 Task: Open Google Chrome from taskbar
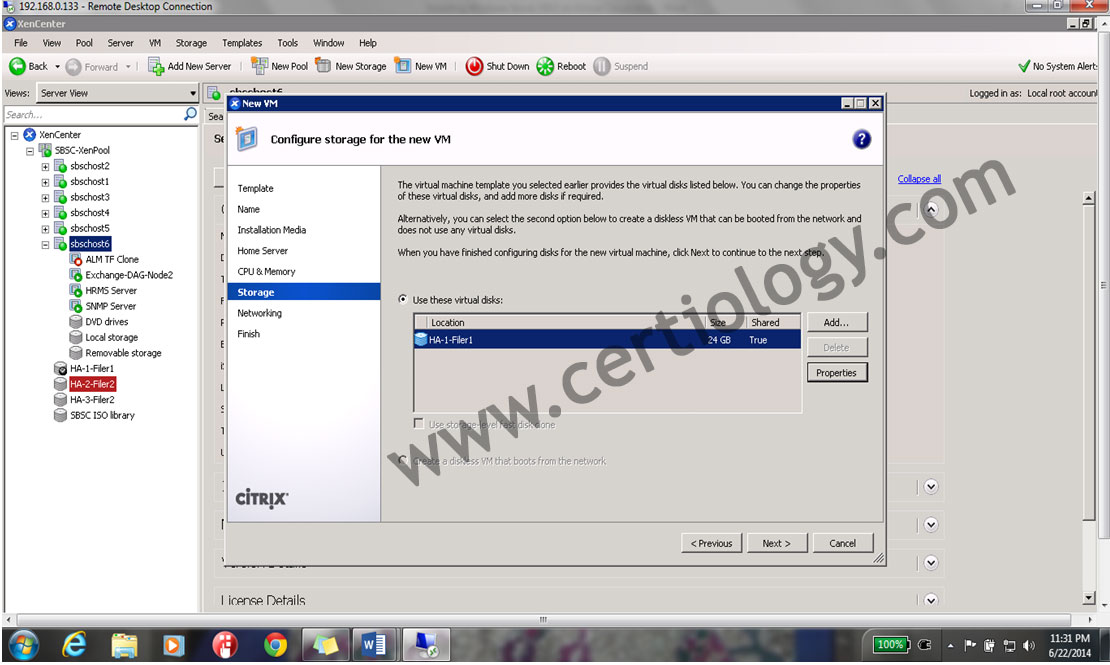point(275,644)
